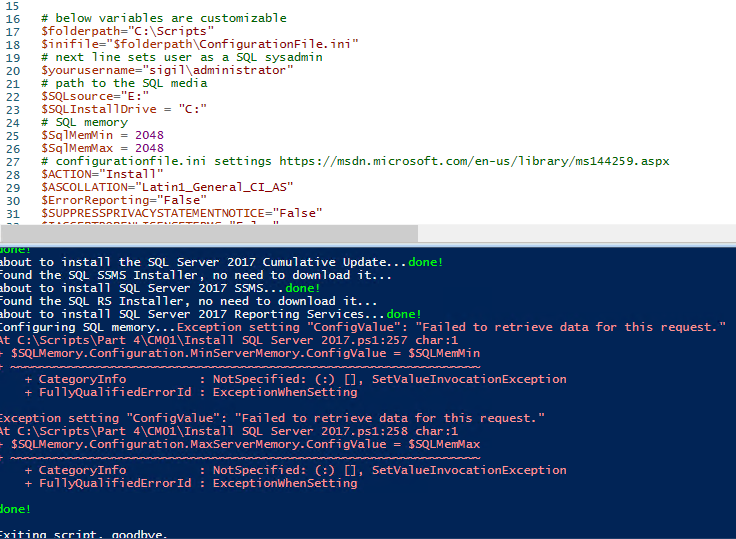This screenshot has width=736, height=539.
Task: Click the msdn.microsoft.com URL in comment
Action: [474, 162]
